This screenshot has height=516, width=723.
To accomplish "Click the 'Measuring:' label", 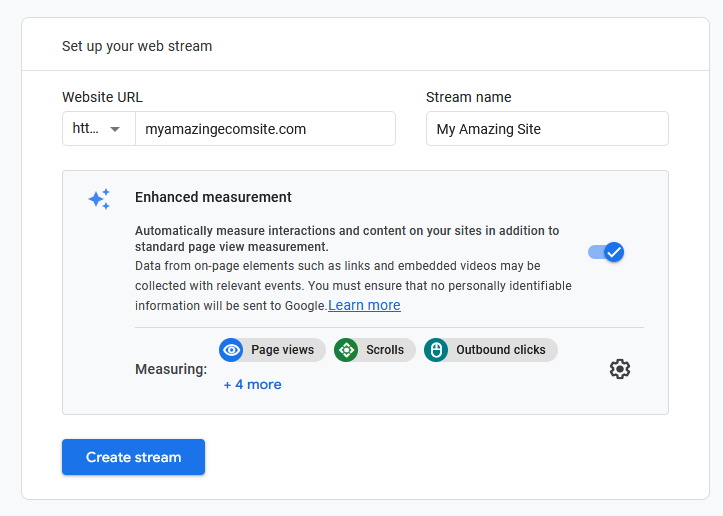I will pyautogui.click(x=171, y=369).
